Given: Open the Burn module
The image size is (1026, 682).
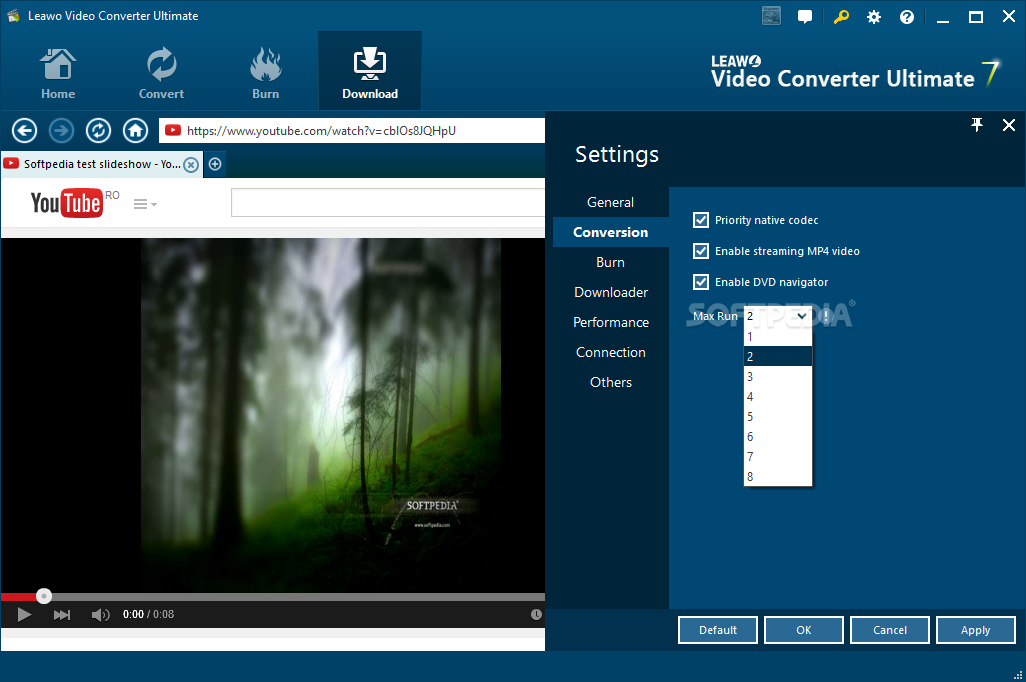Looking at the screenshot, I should 266,73.
